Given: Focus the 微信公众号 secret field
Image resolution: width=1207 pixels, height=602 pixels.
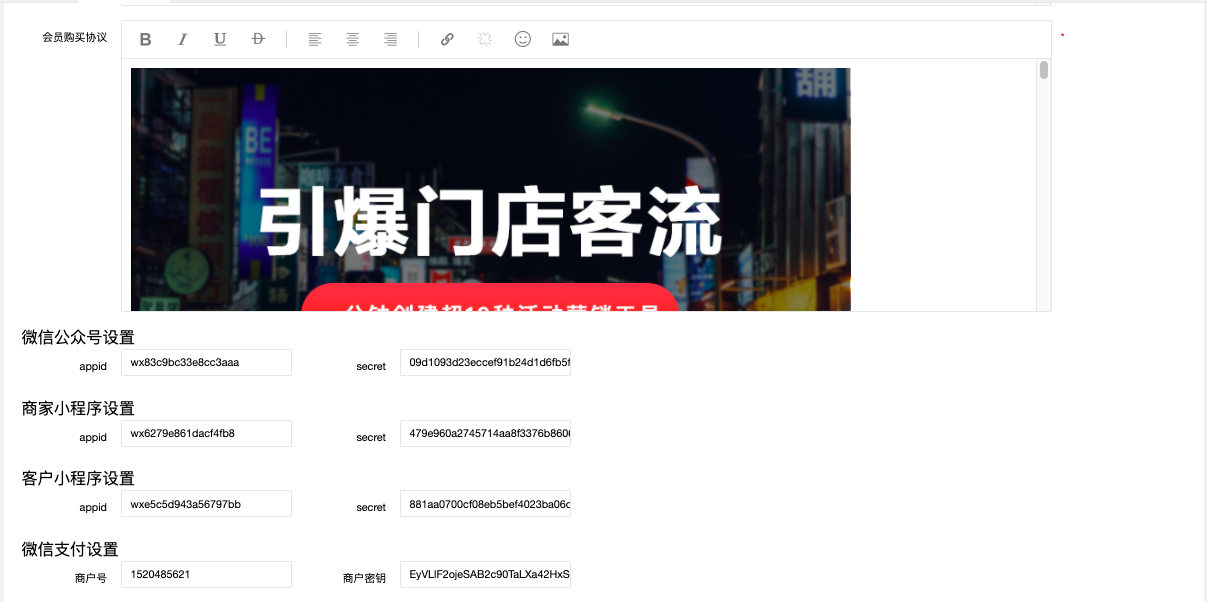Looking at the screenshot, I should tap(485, 362).
